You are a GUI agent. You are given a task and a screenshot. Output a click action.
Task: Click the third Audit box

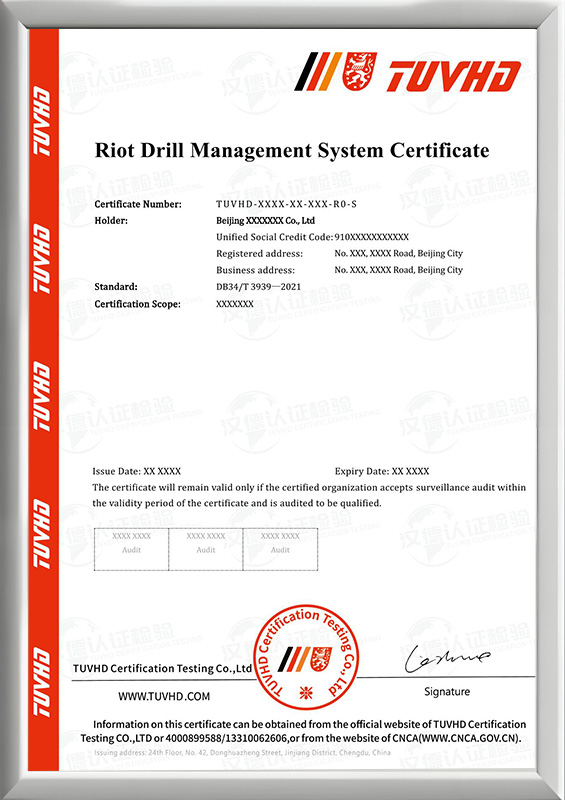pyautogui.click(x=280, y=549)
